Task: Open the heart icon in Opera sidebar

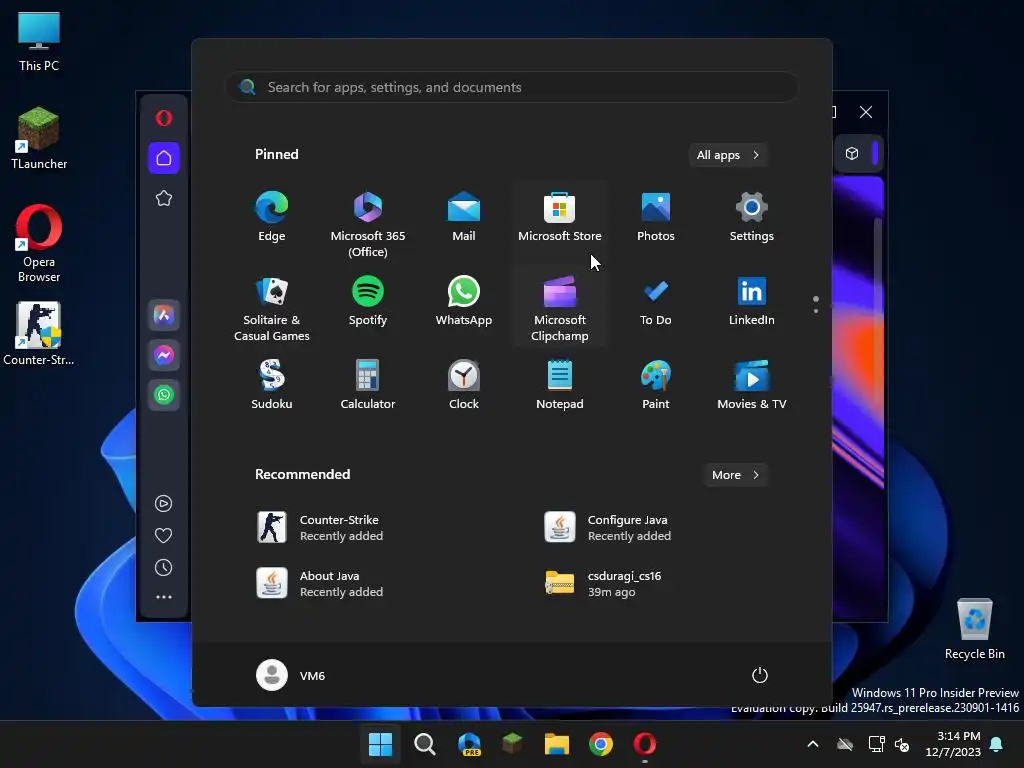Action: (x=163, y=536)
